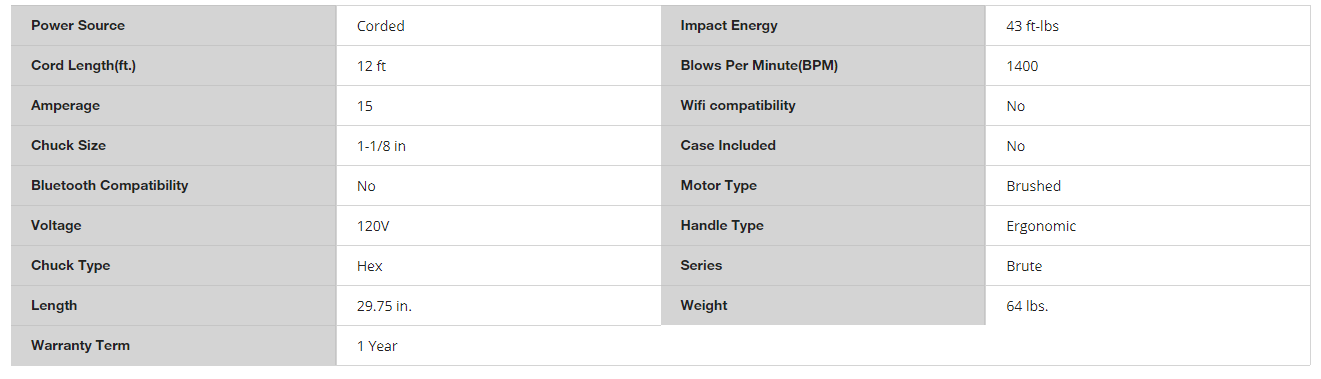Screen dimensions: 1321x379
Task: Select the 1 Year warranty value
Action: [x=377, y=346]
